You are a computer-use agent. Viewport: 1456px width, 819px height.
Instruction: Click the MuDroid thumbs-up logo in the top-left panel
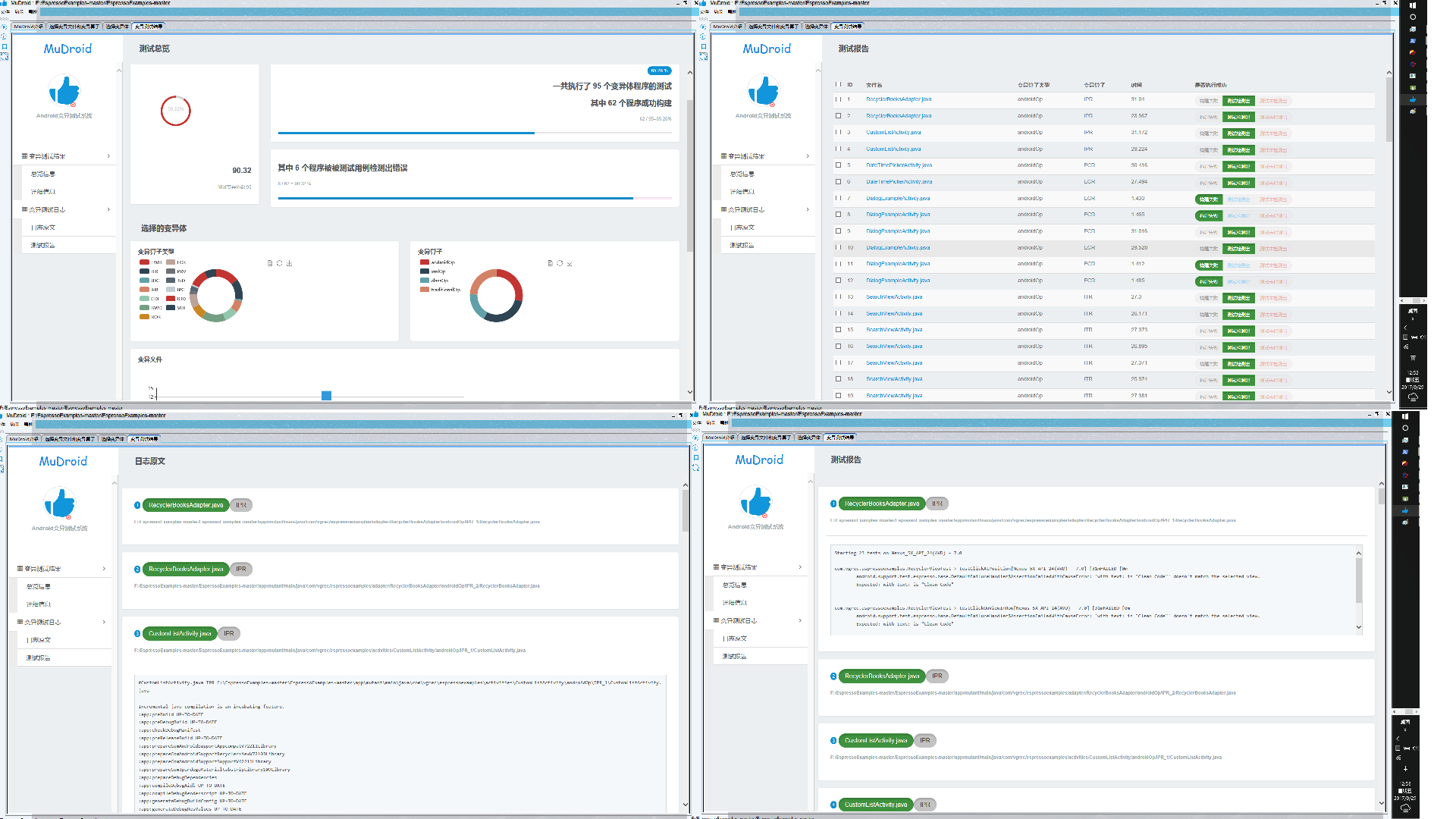[64, 91]
